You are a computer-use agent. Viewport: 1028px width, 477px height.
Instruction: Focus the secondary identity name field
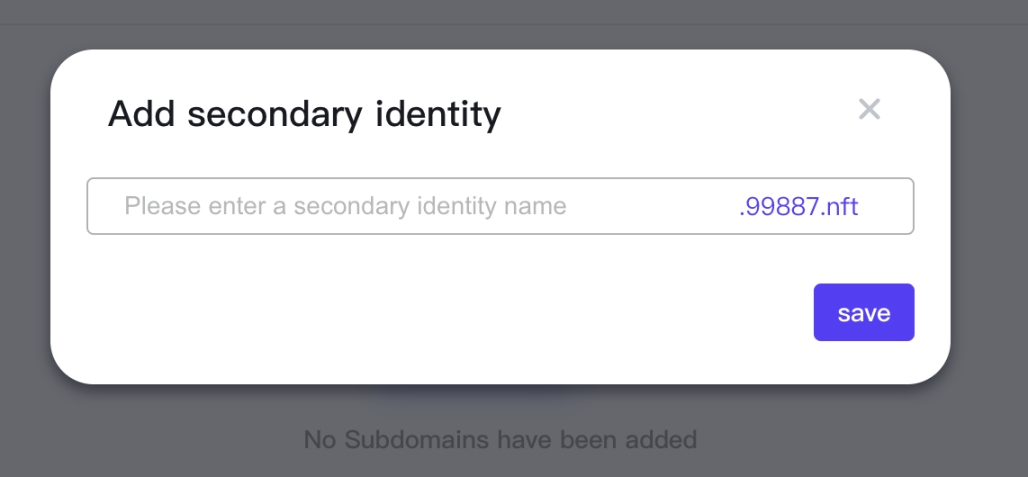pos(400,207)
